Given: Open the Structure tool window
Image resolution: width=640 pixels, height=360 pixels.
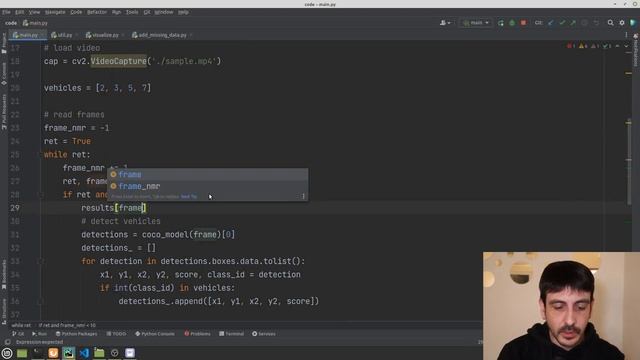Looking at the screenshot, I should [x=4, y=311].
